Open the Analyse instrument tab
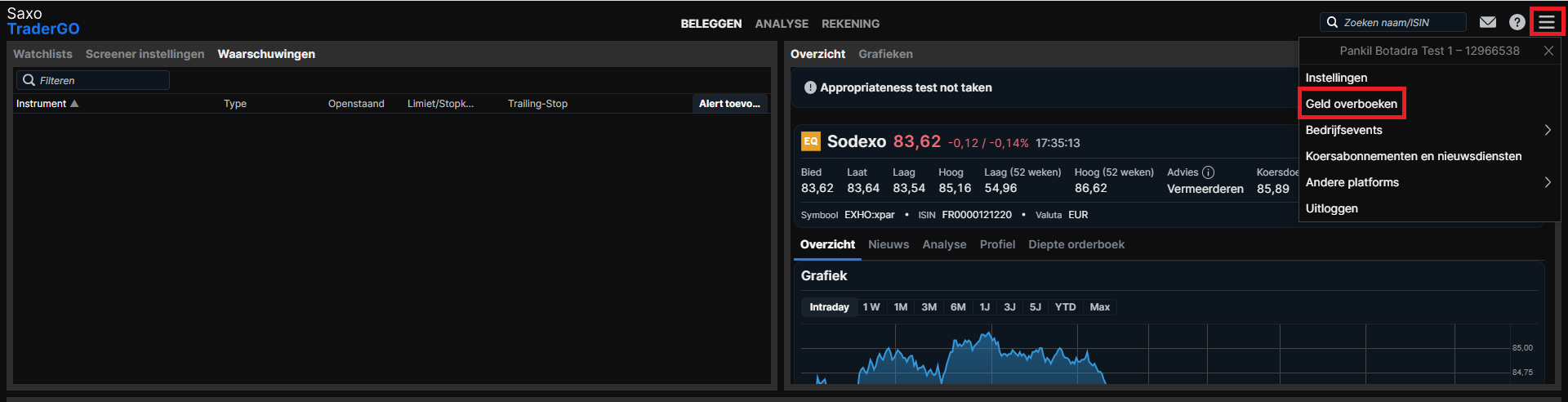1568x402 pixels. (944, 244)
